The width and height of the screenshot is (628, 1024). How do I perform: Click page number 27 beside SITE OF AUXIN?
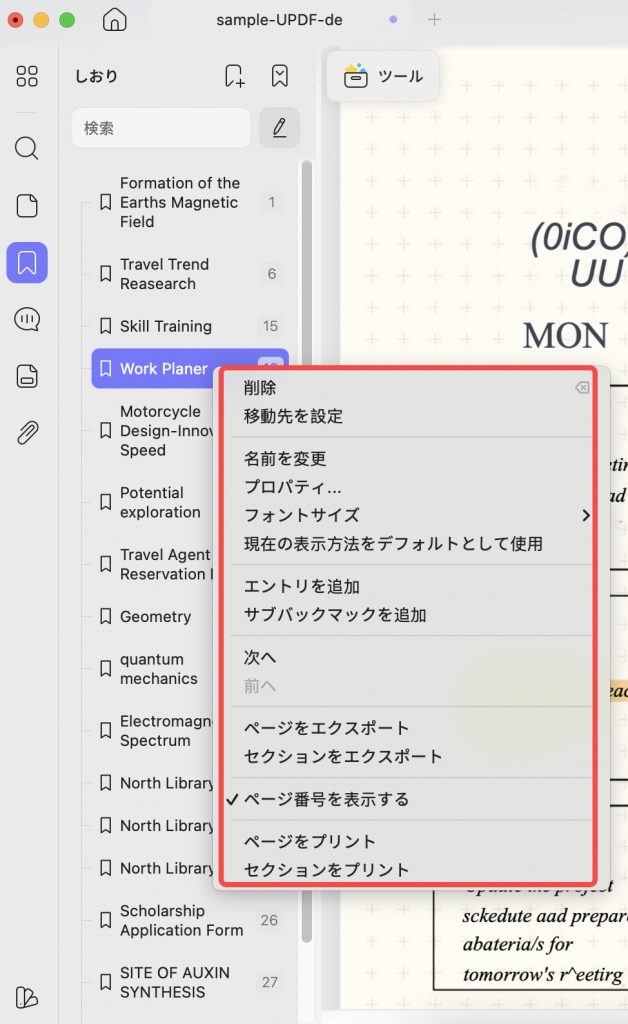click(270, 982)
